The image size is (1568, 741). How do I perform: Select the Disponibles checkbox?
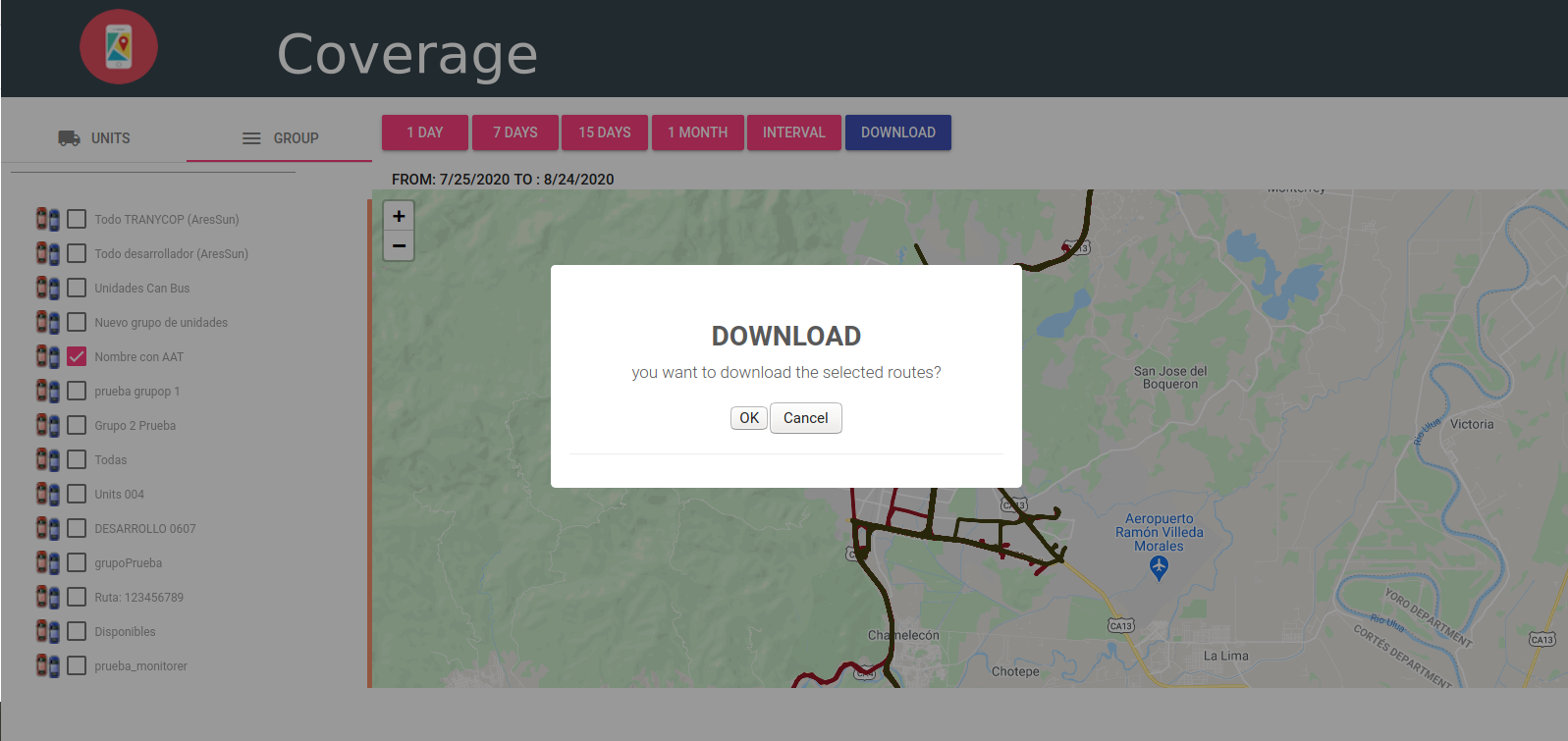[x=77, y=631]
